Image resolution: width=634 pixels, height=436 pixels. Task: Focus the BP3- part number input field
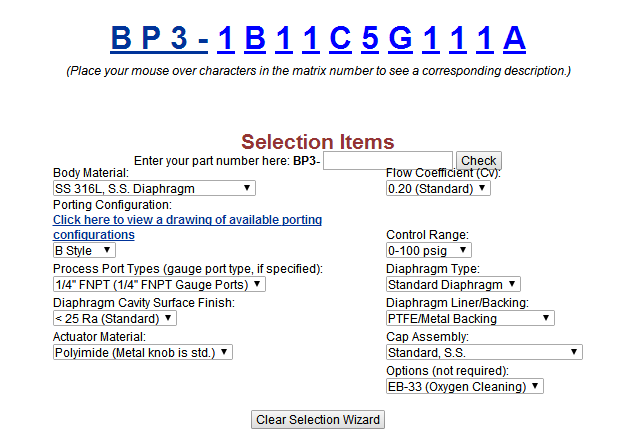(388, 161)
